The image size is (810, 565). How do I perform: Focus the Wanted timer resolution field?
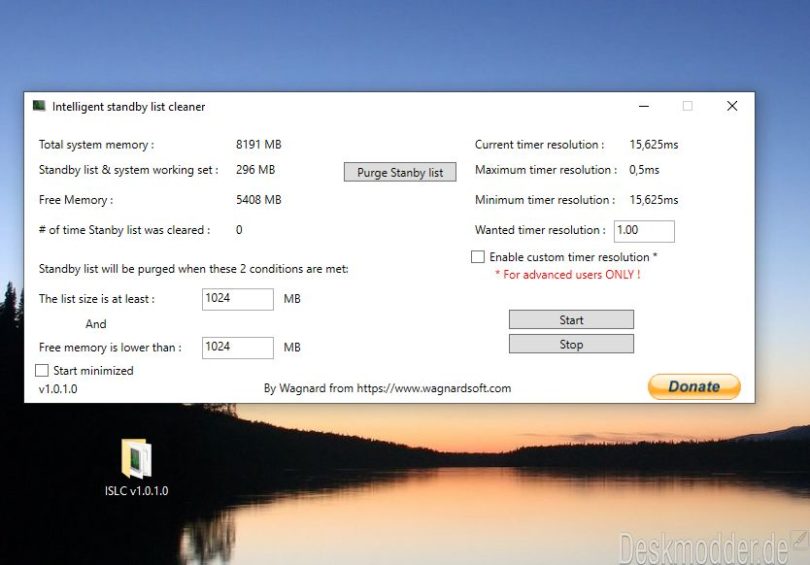click(x=643, y=231)
